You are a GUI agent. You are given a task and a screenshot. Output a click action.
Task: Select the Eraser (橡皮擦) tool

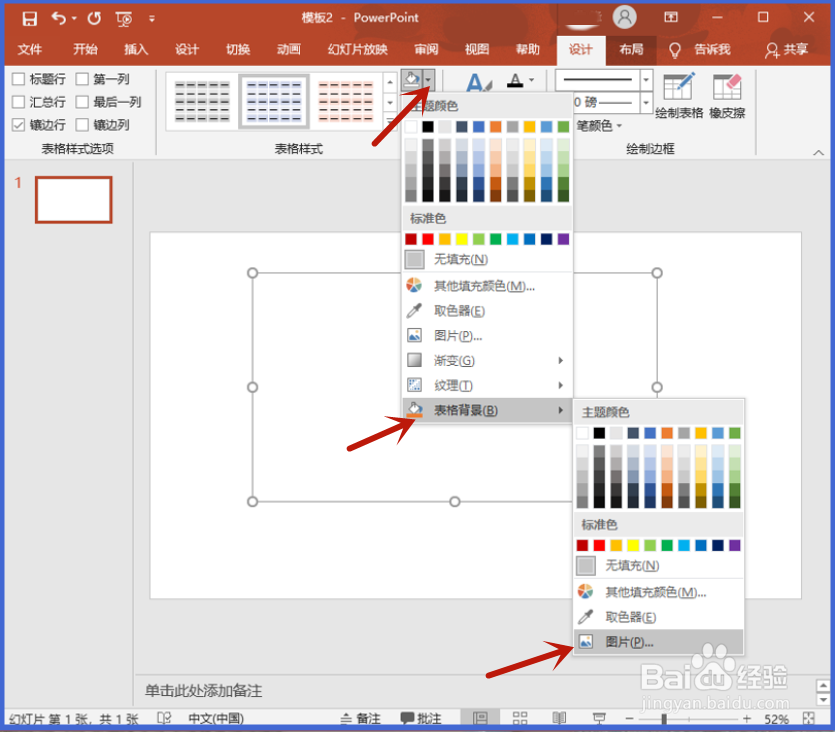727,96
